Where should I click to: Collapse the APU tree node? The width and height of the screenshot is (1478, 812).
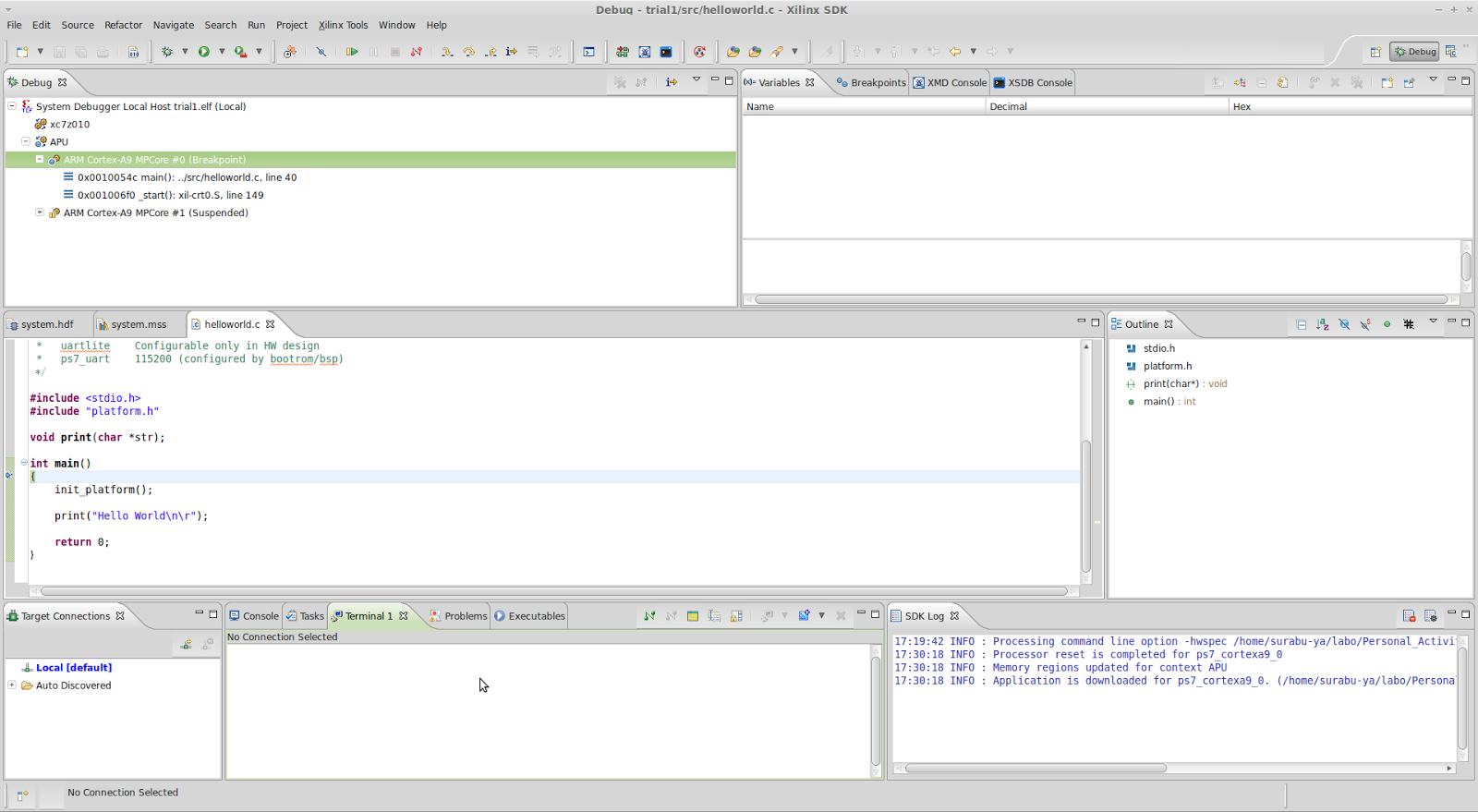click(26, 141)
